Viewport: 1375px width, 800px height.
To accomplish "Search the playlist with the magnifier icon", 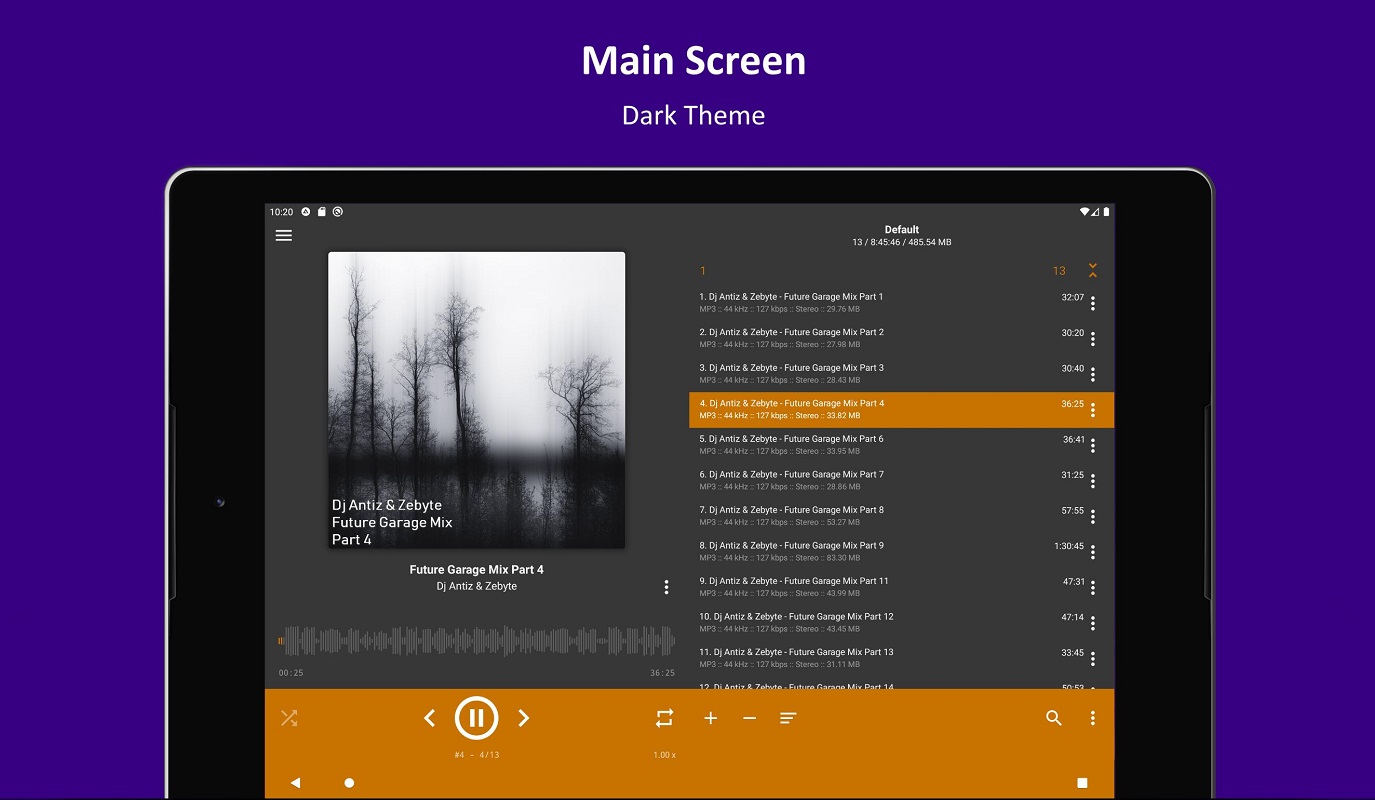I will coord(1053,718).
